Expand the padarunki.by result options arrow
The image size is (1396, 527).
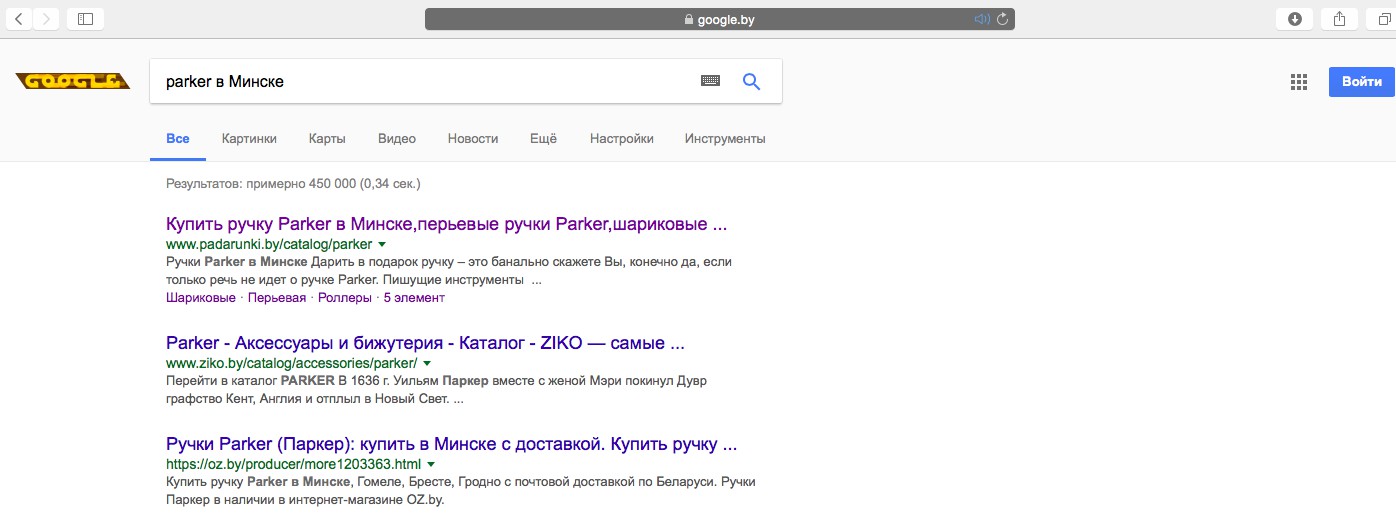tap(382, 244)
